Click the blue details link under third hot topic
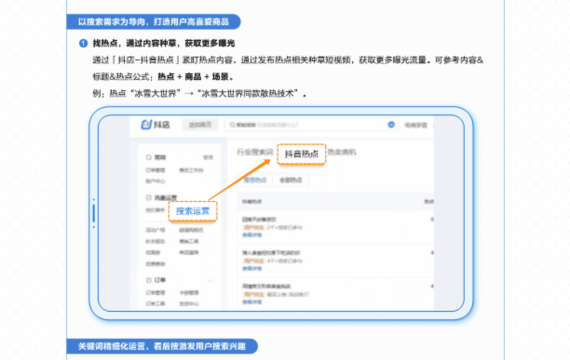Image resolution: width=570 pixels, height=360 pixels. [x=252, y=302]
